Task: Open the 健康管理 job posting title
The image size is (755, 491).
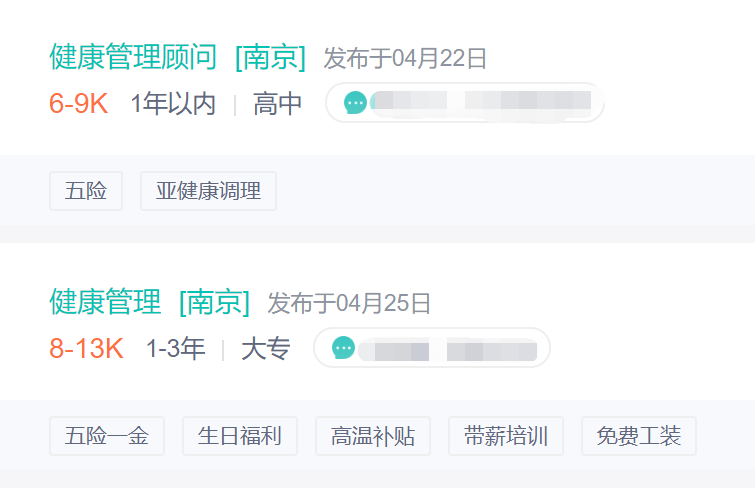Action: [x=105, y=301]
